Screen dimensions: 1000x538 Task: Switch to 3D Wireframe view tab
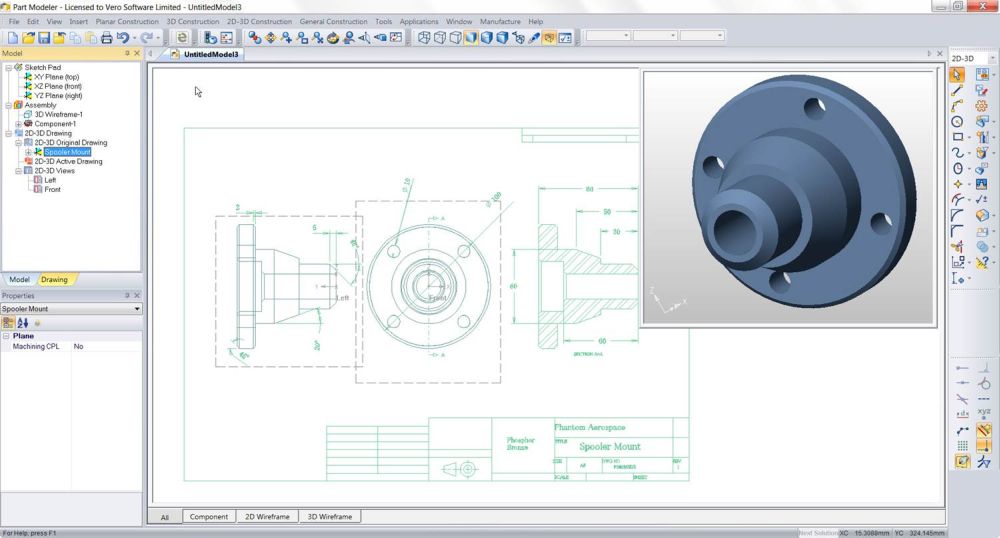(x=330, y=516)
